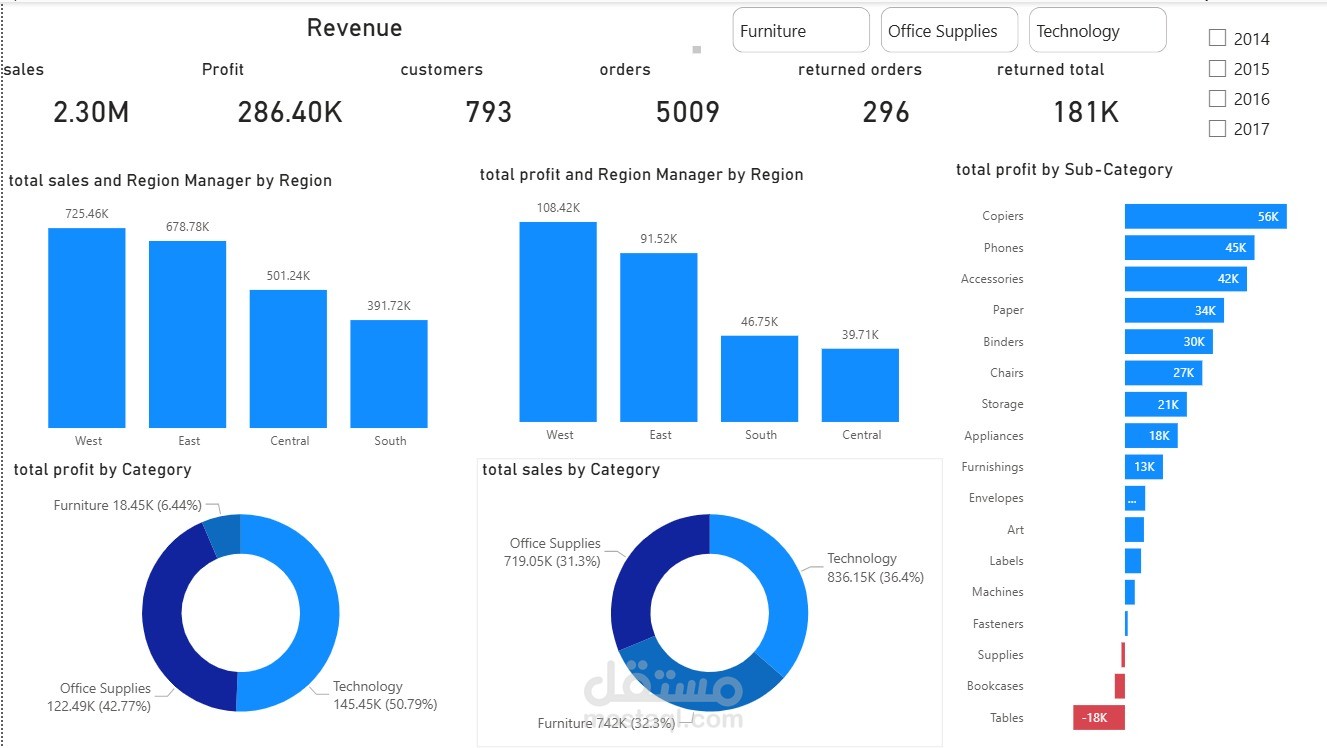Click the Revenue dashboard title
This screenshot has width=1327, height=748.
[x=354, y=28]
